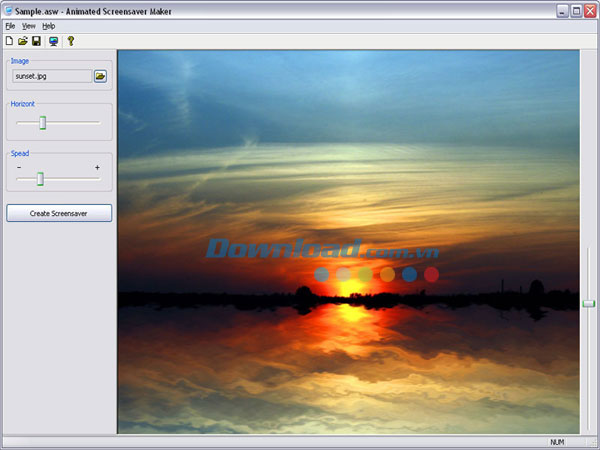Maximize the Animated Screensaver Maker window
600x450 pixels.
[x=576, y=11]
